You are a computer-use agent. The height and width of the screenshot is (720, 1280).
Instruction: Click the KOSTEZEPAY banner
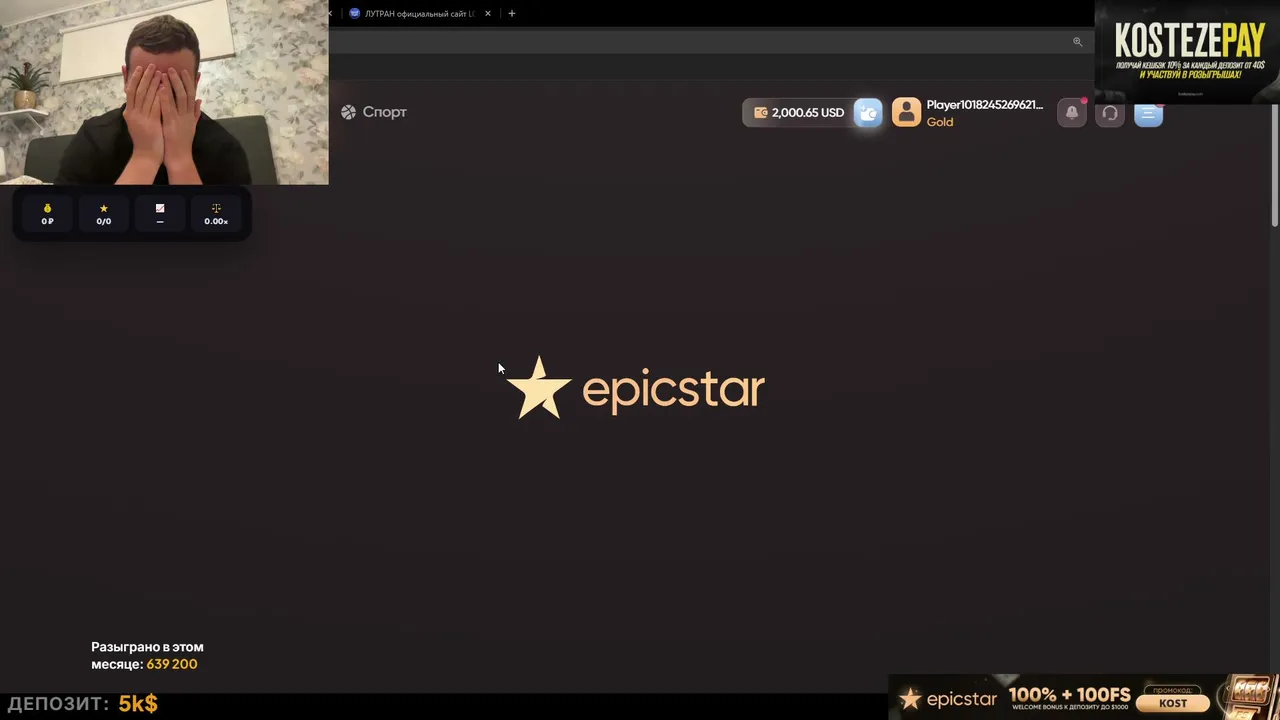pos(1187,52)
